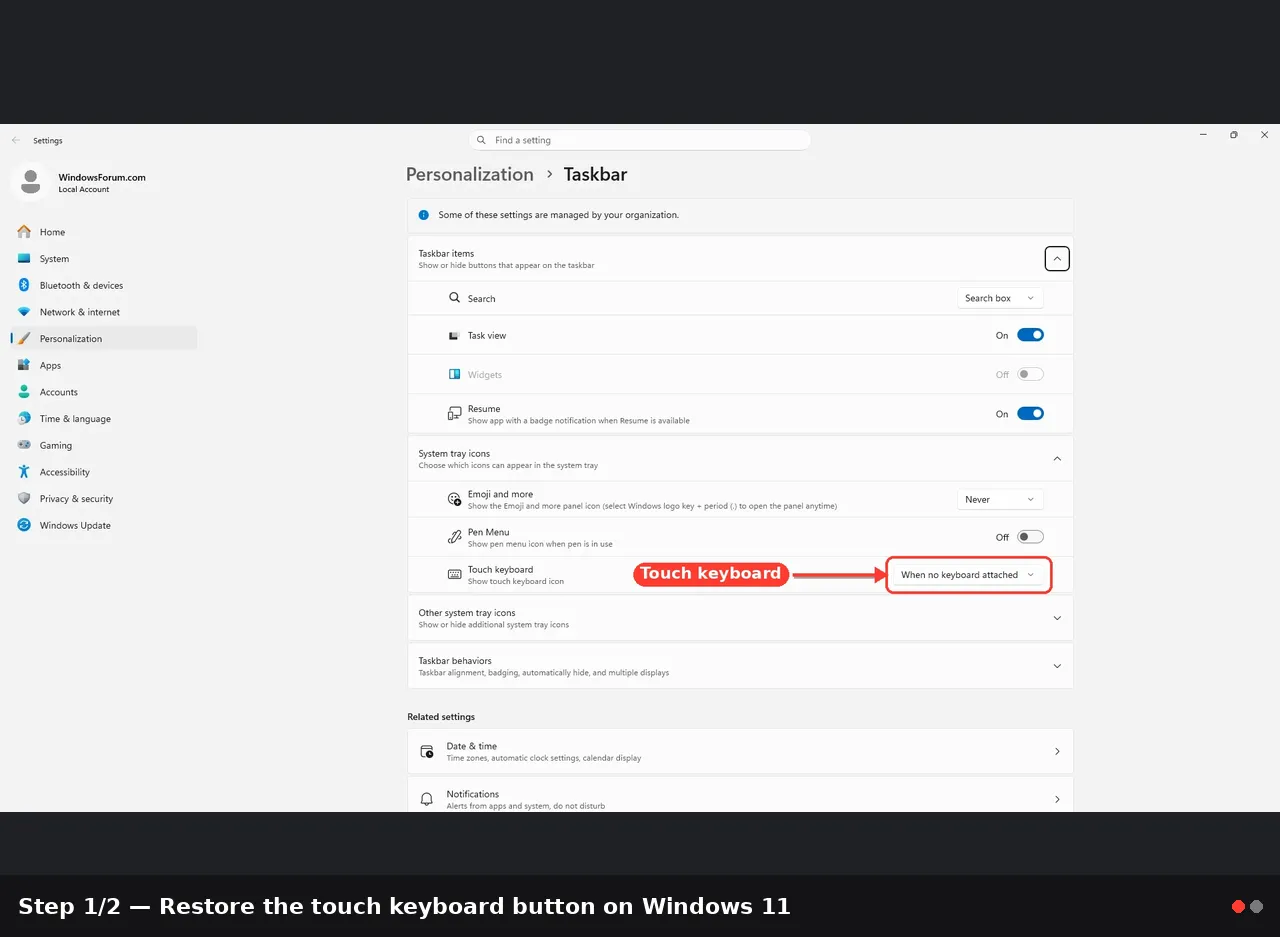The image size is (1280, 937).
Task: Click the Apps icon in sidebar
Action: click(24, 365)
